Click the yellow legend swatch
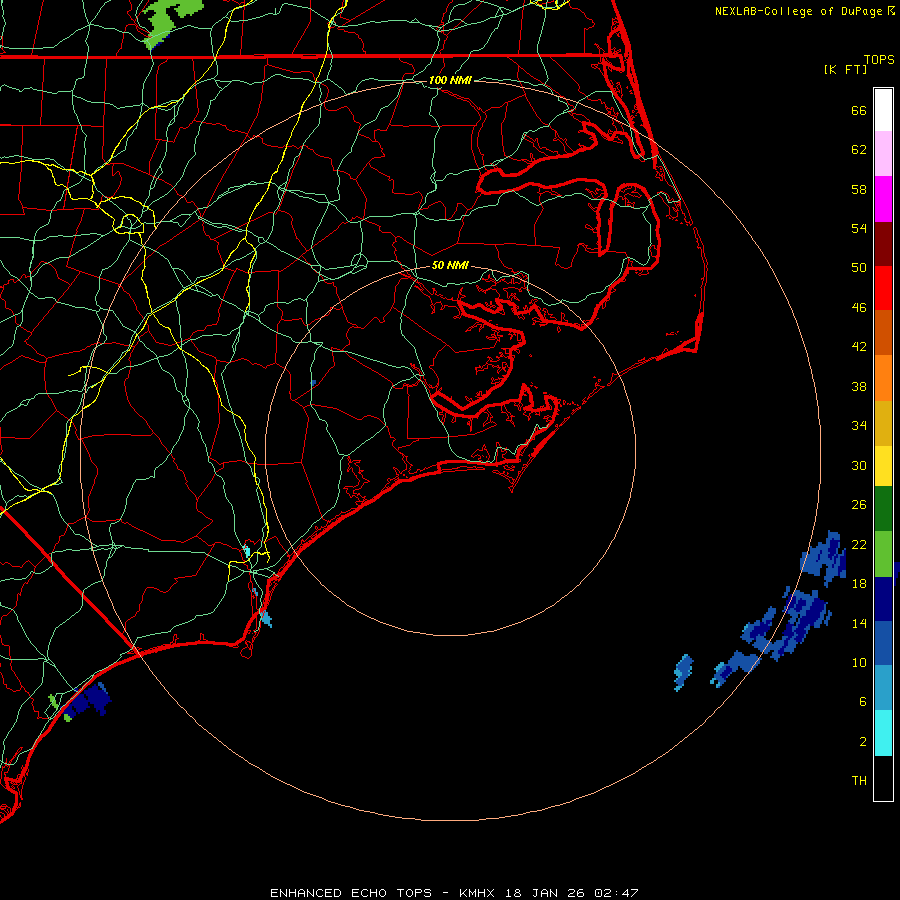The width and height of the screenshot is (900, 900). pos(883,466)
